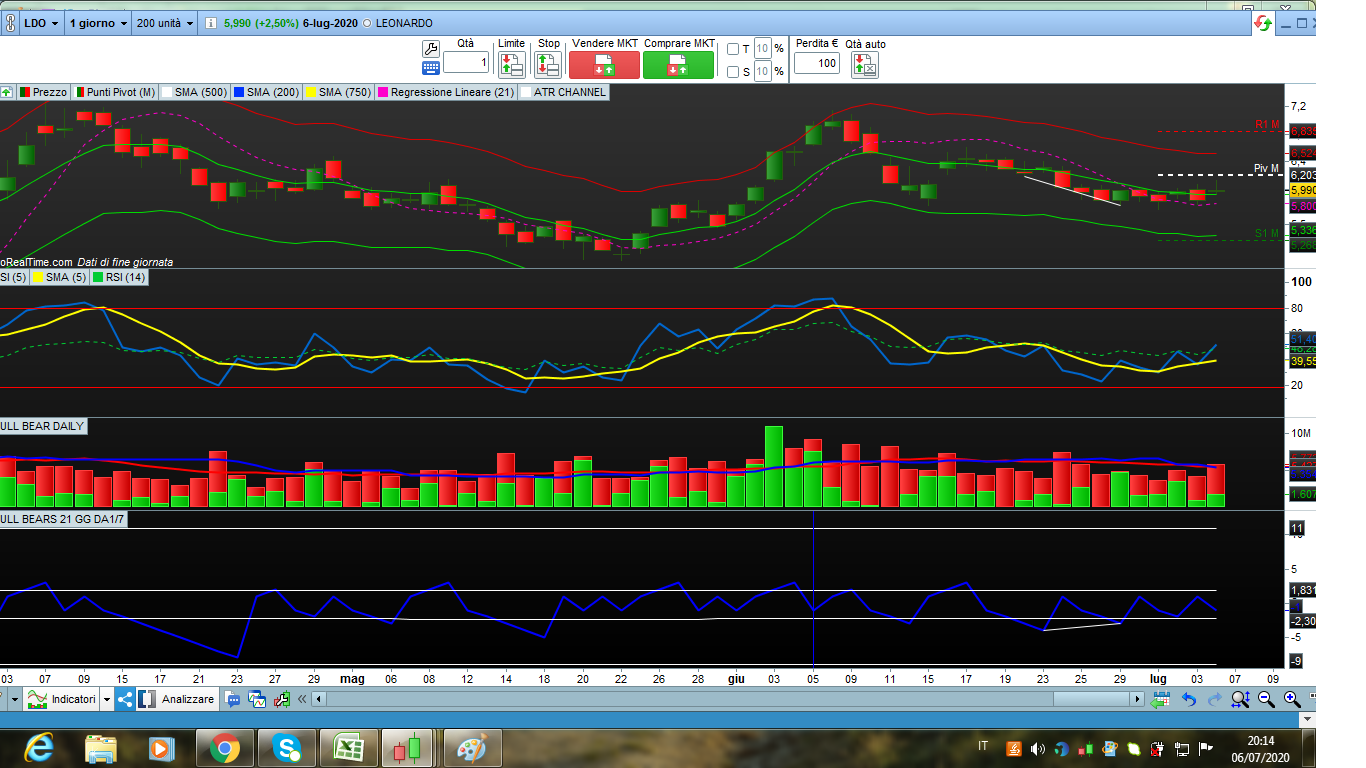Screen dimensions: 1366x768
Task: Click the zoom in magnifier icon
Action: (x=1292, y=699)
